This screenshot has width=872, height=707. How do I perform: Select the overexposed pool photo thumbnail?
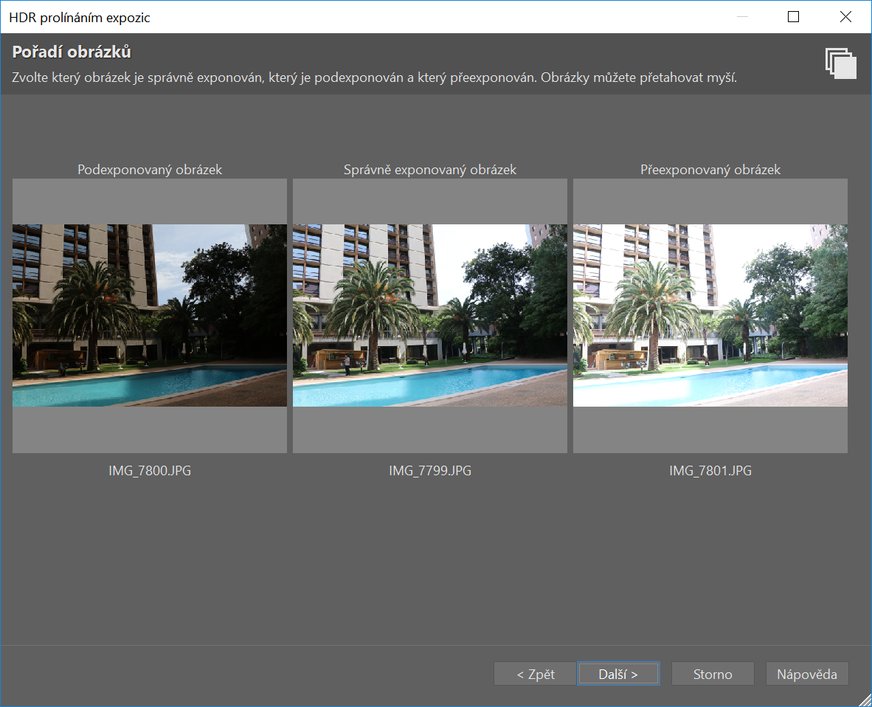click(710, 315)
